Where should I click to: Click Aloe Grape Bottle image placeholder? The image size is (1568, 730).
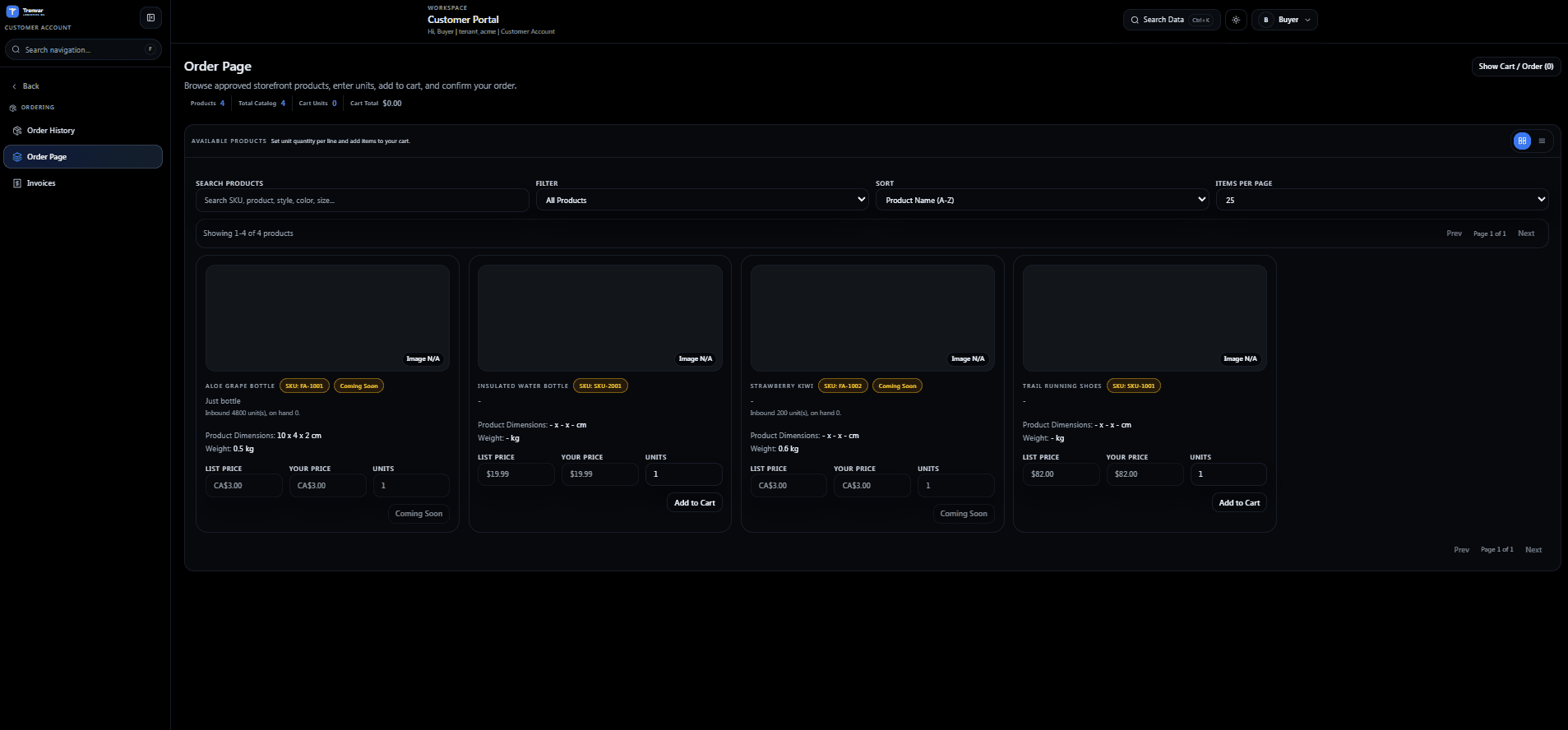[x=327, y=318]
